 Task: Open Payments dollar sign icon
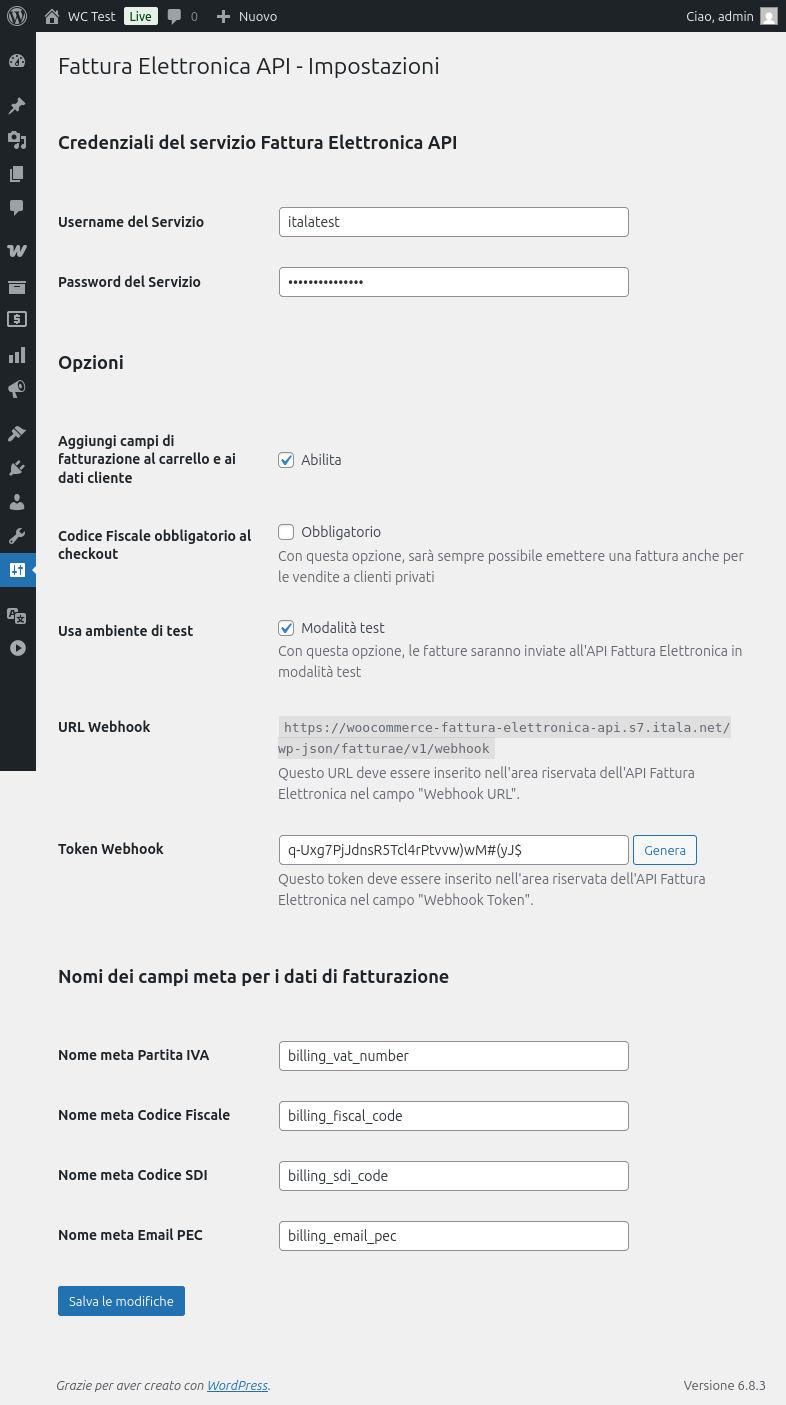[16, 320]
